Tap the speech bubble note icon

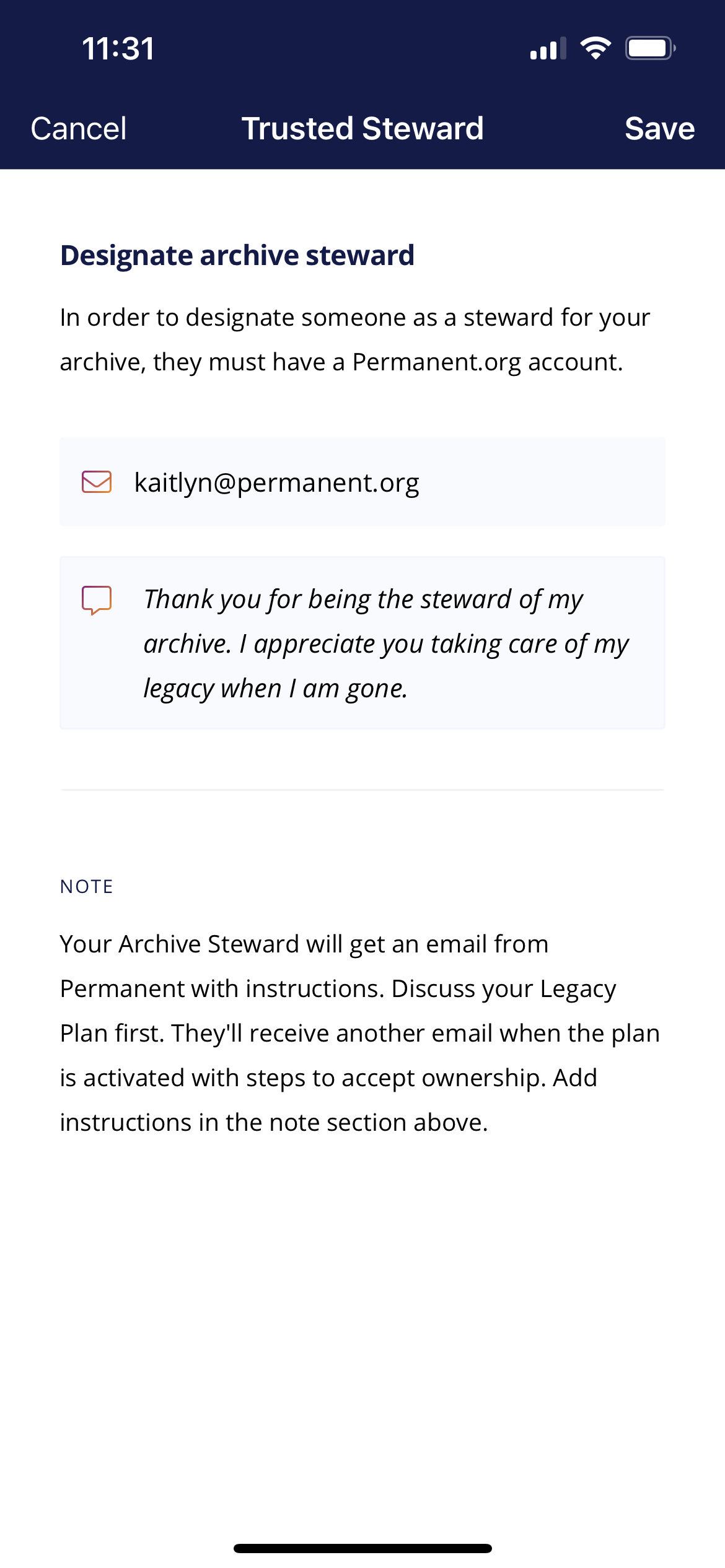tap(97, 600)
